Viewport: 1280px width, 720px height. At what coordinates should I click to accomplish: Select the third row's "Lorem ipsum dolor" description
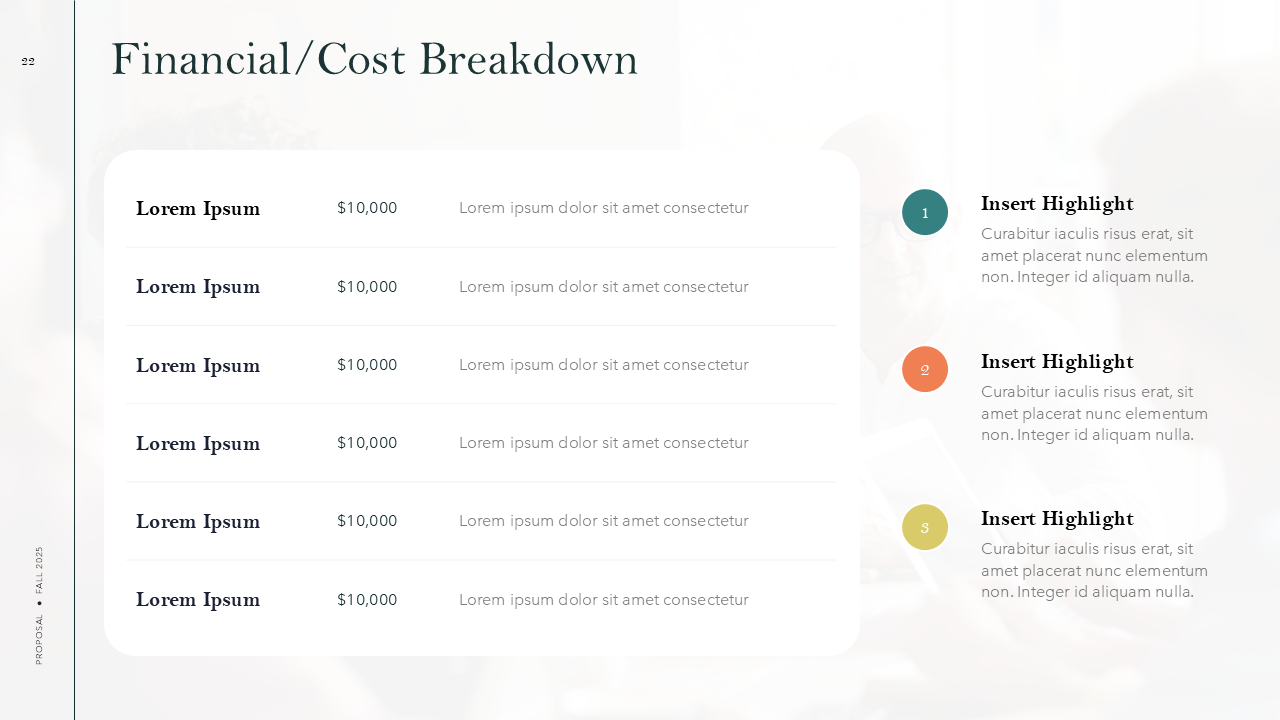click(x=603, y=365)
